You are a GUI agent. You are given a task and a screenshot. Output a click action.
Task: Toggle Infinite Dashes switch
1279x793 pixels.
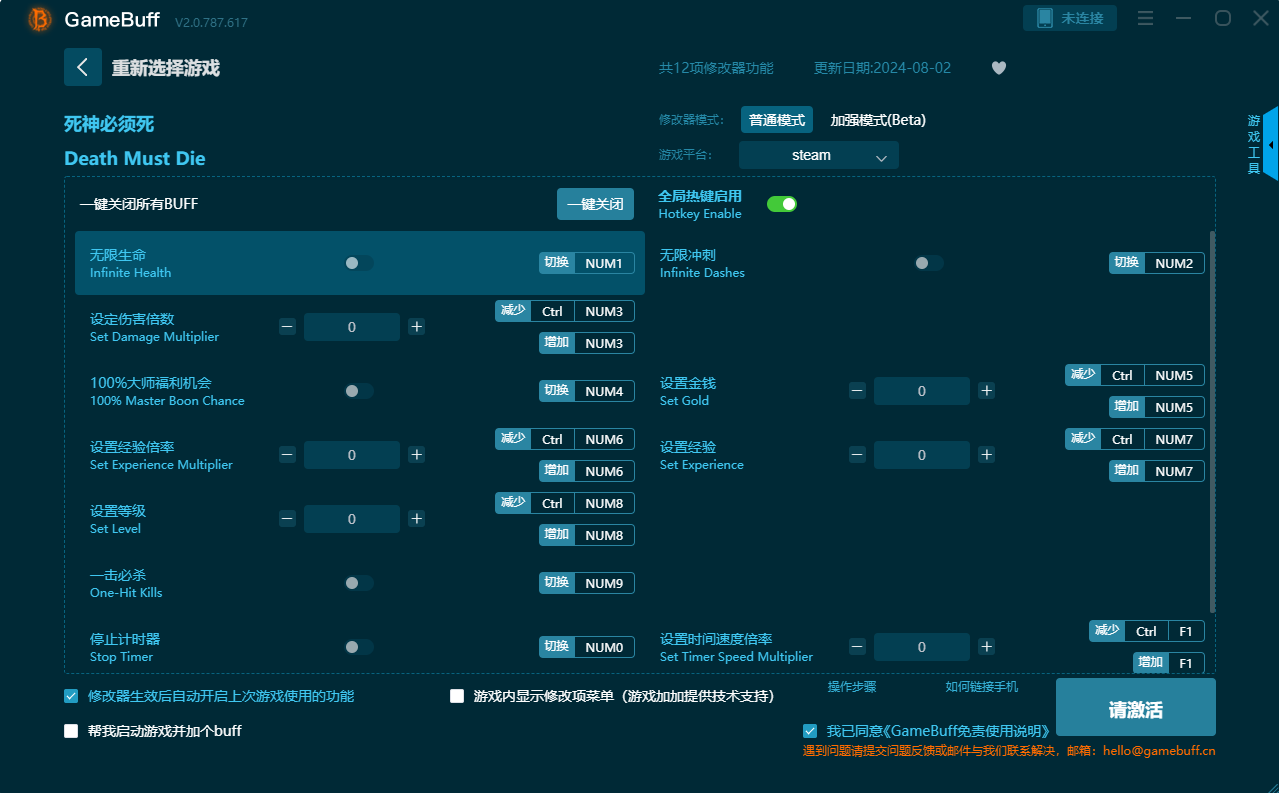click(929, 263)
